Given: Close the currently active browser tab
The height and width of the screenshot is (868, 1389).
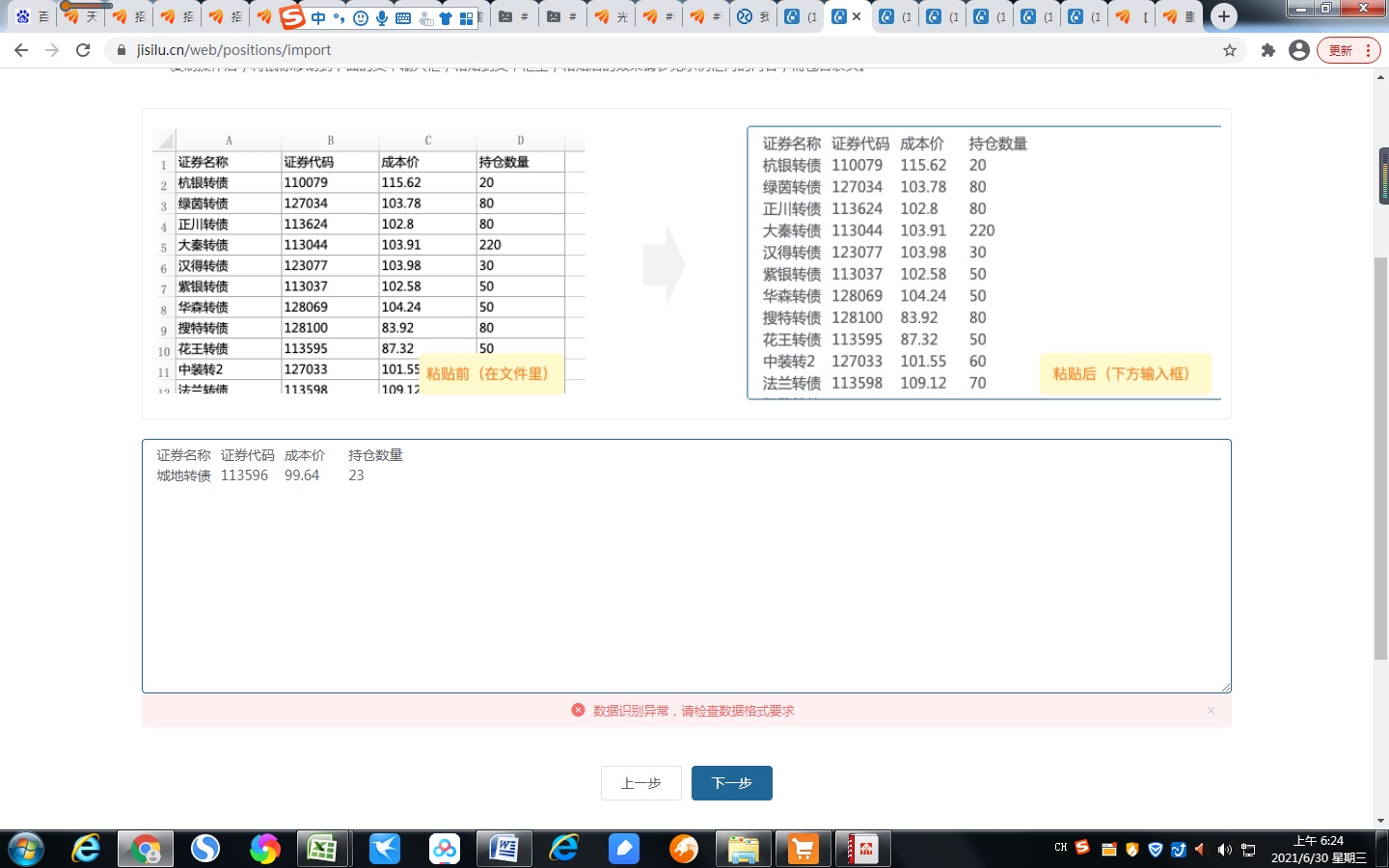Looking at the screenshot, I should (x=857, y=16).
